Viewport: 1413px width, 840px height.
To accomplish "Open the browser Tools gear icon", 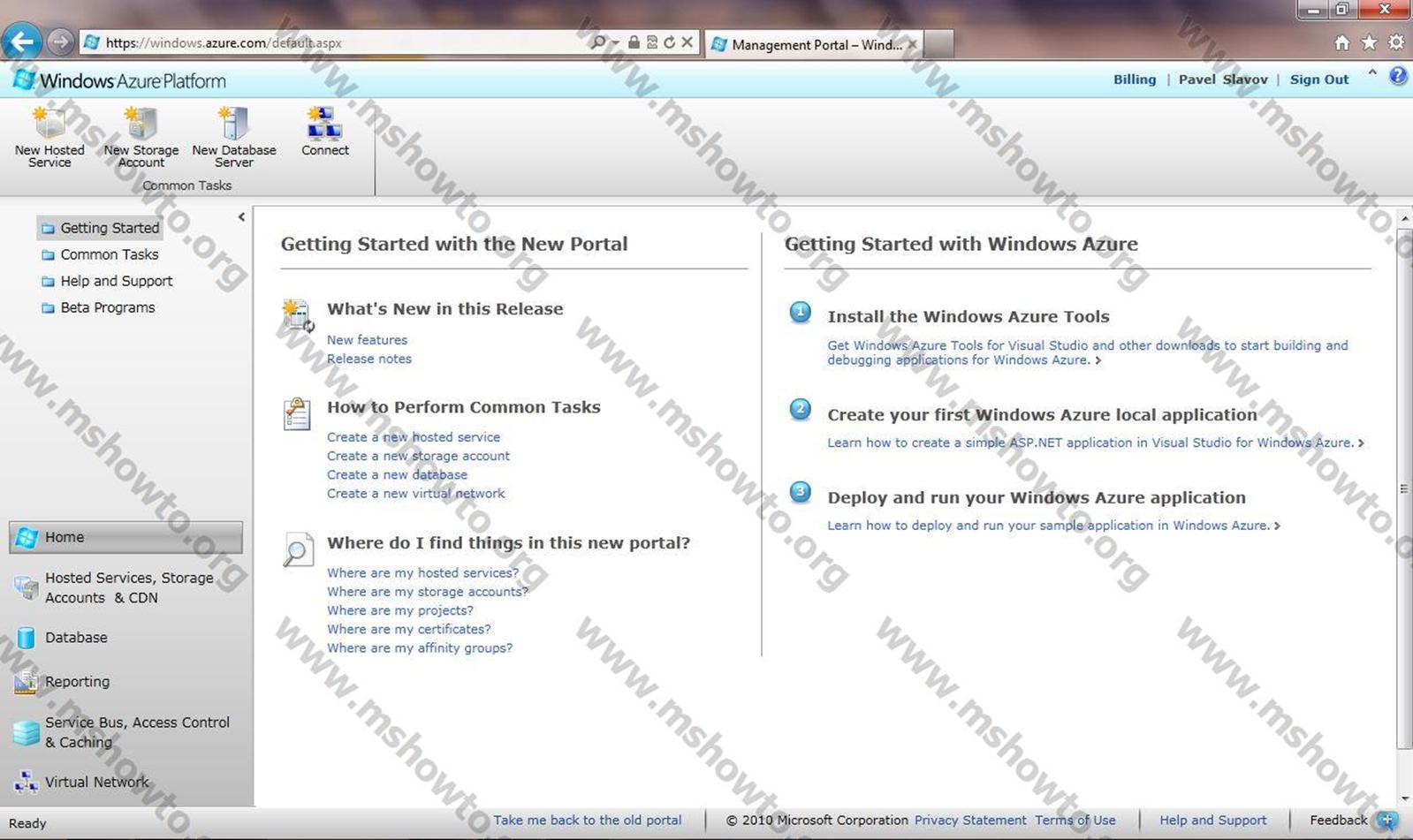I will [1396, 42].
